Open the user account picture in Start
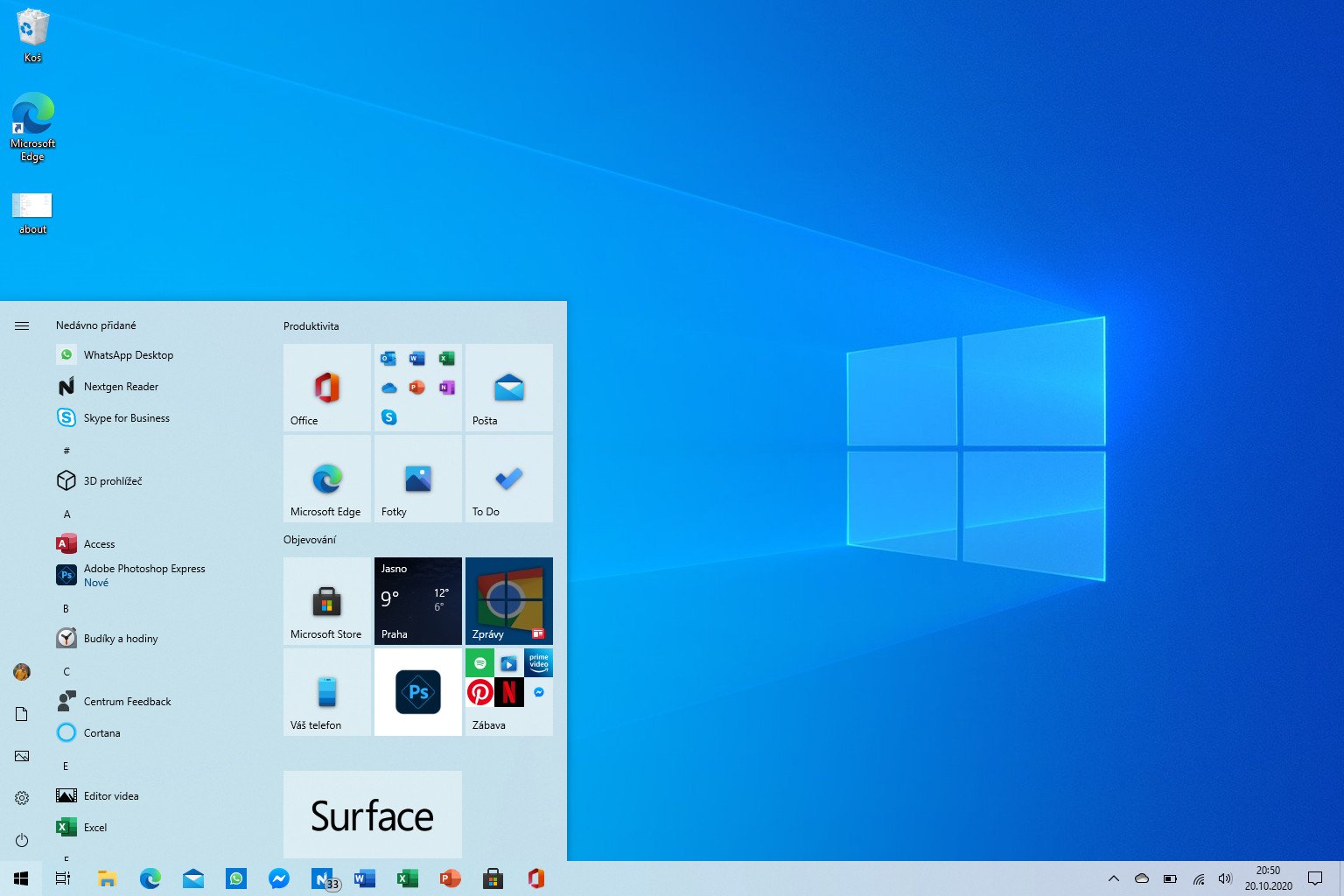 tap(22, 672)
